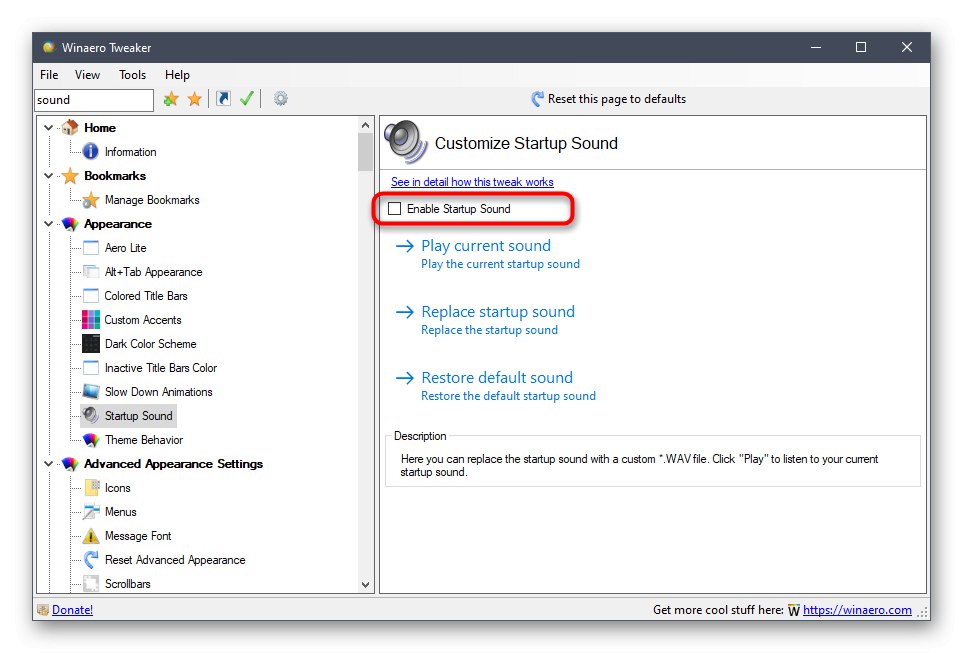This screenshot has width=963, height=653.
Task: Open the Donate! link
Action: (x=72, y=610)
